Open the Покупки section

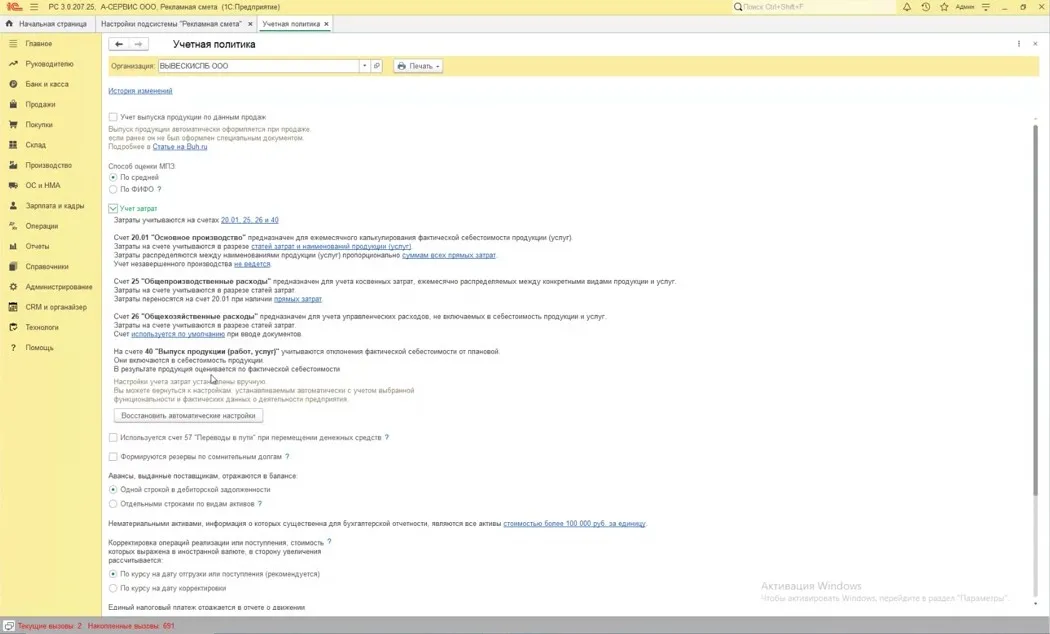point(39,125)
